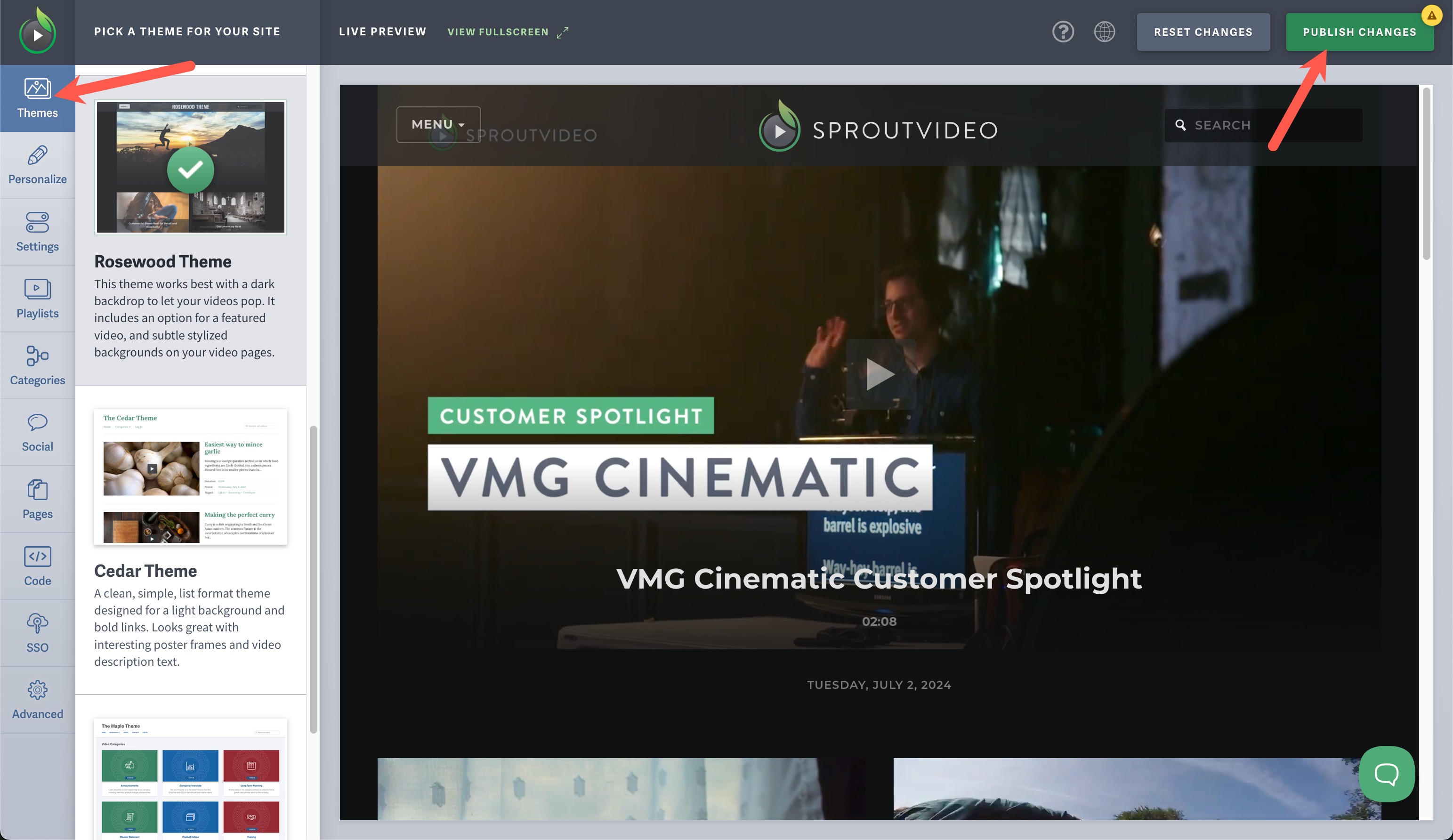
Task: Navigate to Settings panel
Action: (37, 232)
